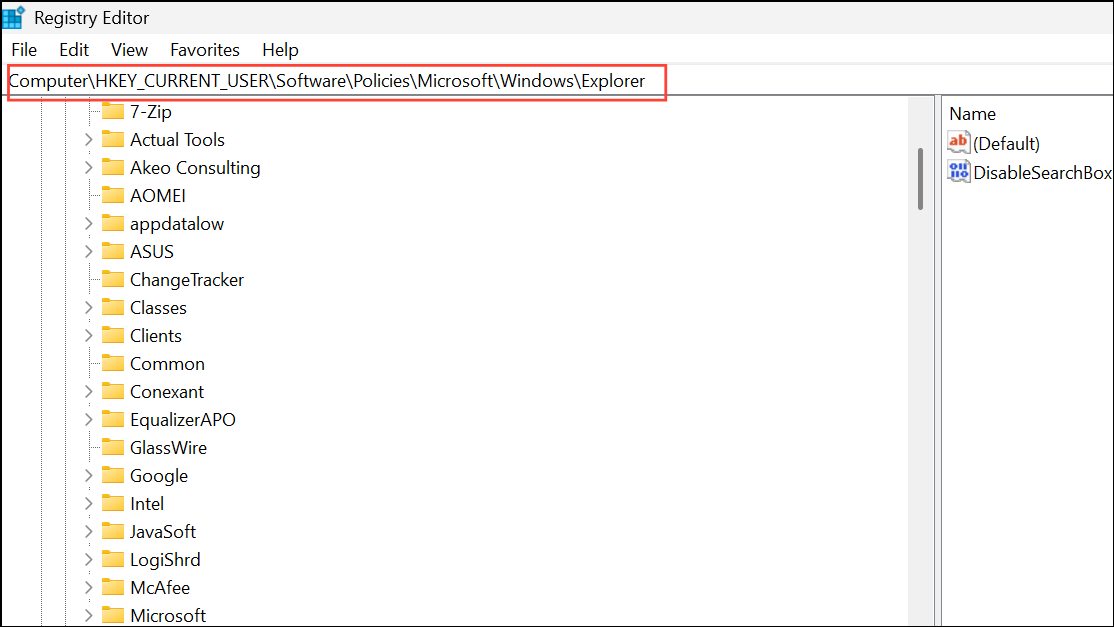Screen dimensions: 1114x627
Task: Open the Favorites menu
Action: tap(205, 50)
